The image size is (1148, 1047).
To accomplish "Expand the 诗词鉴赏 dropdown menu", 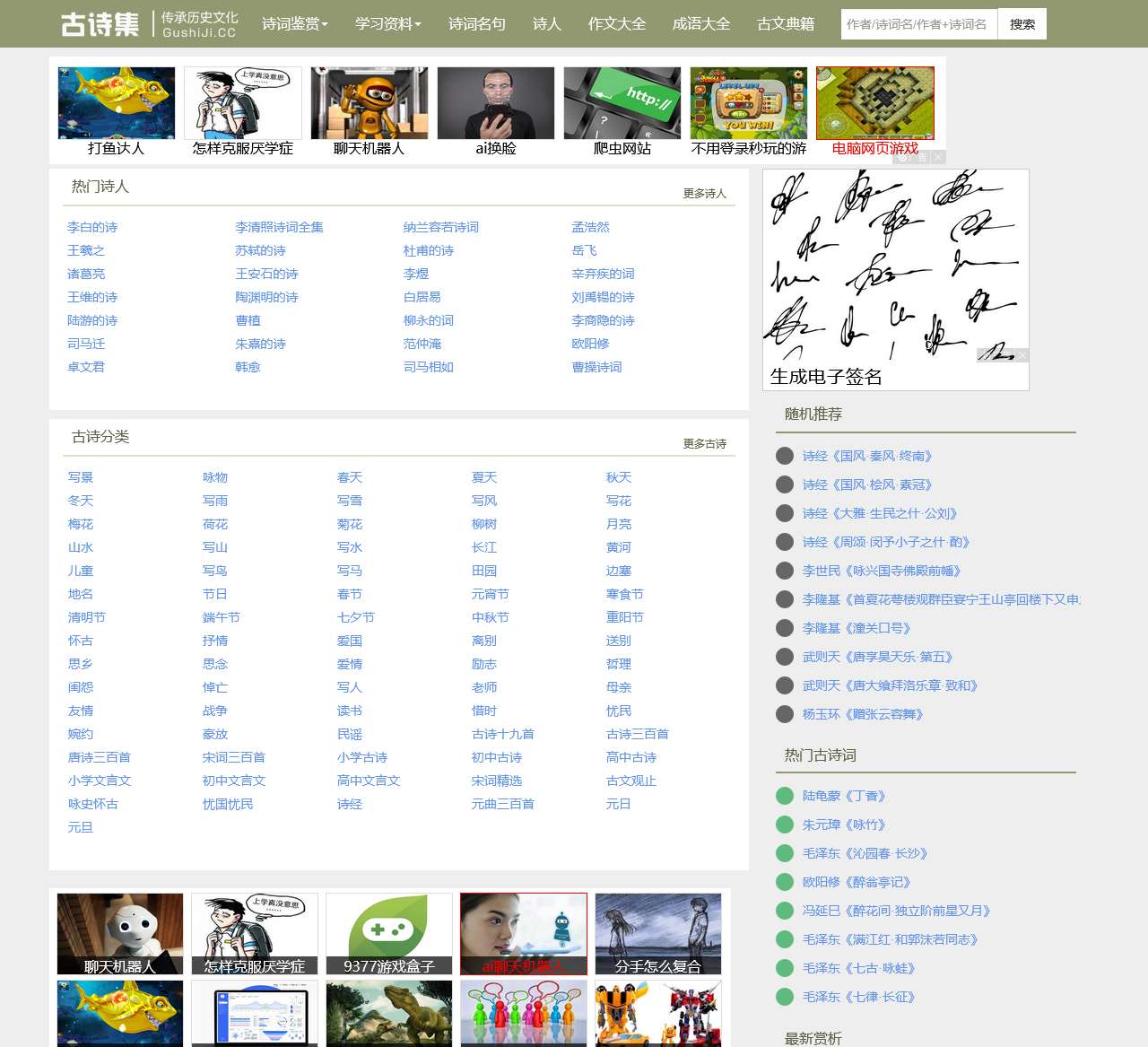I will pos(295,24).
